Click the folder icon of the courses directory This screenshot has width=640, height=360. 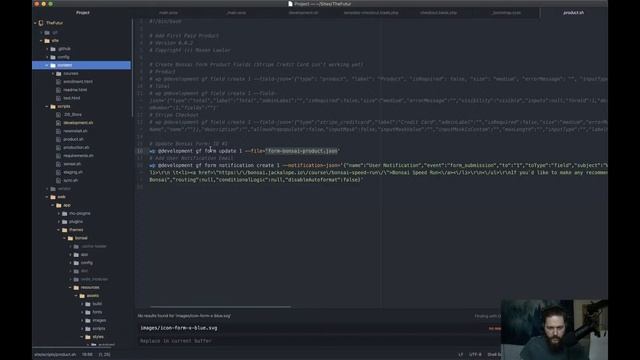click(x=59, y=73)
